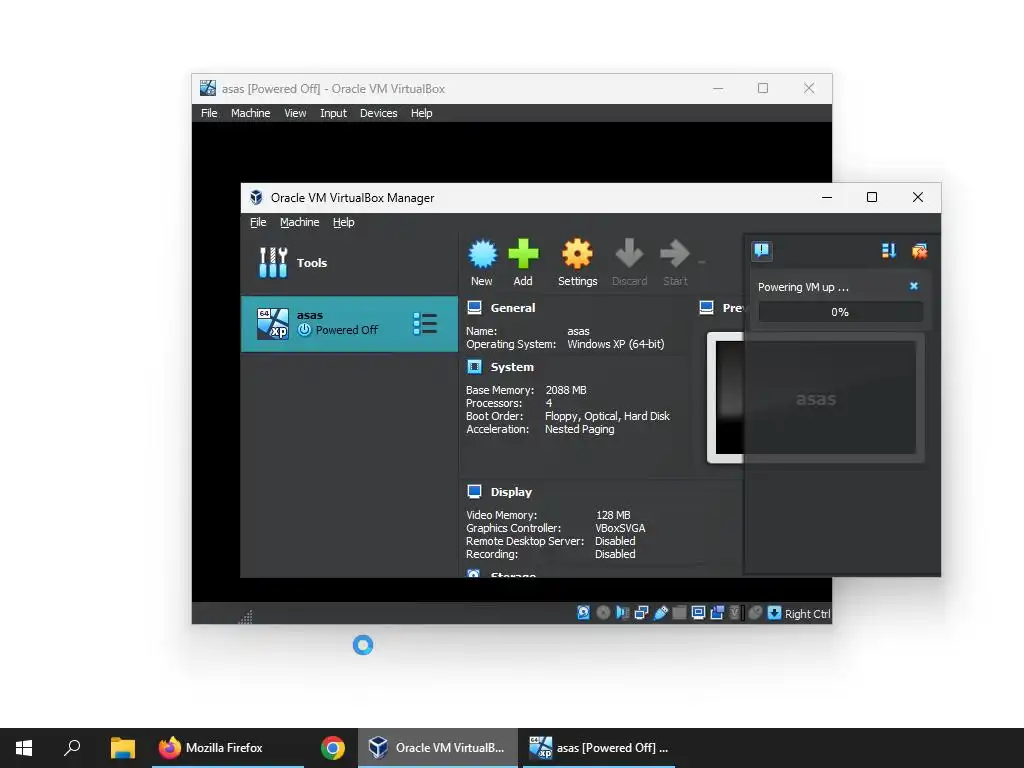1024x768 pixels.
Task: Click USB plug icon in VM status bar
Action: pos(660,613)
